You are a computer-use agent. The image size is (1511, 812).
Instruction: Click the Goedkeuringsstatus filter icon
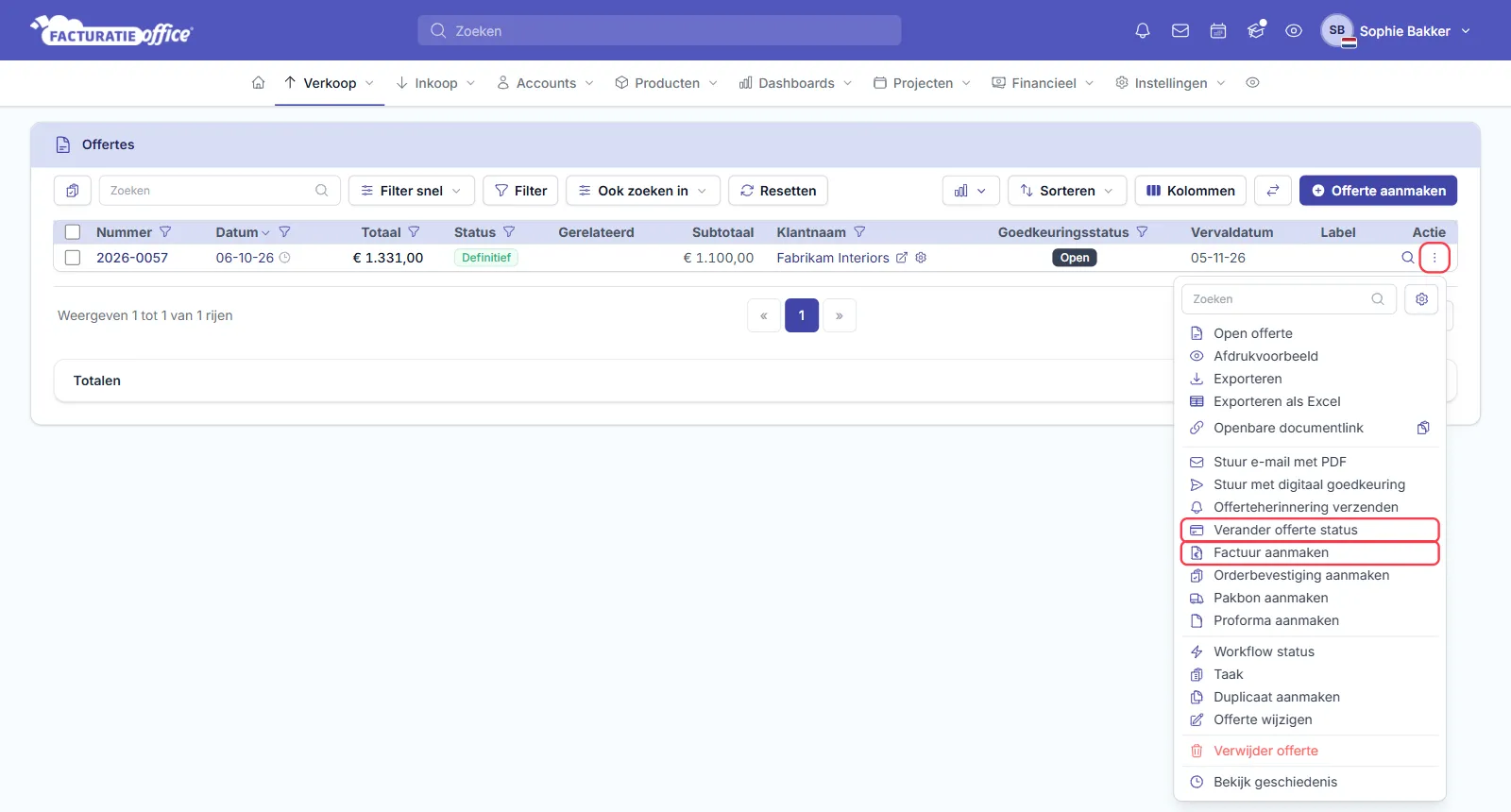pyautogui.click(x=1142, y=232)
